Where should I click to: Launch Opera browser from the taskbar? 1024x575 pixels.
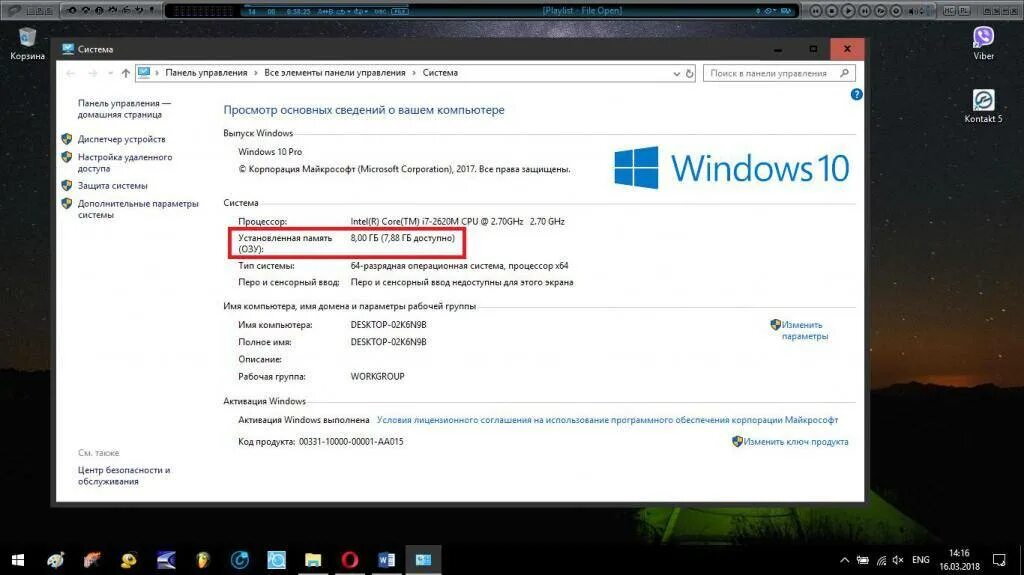point(350,560)
